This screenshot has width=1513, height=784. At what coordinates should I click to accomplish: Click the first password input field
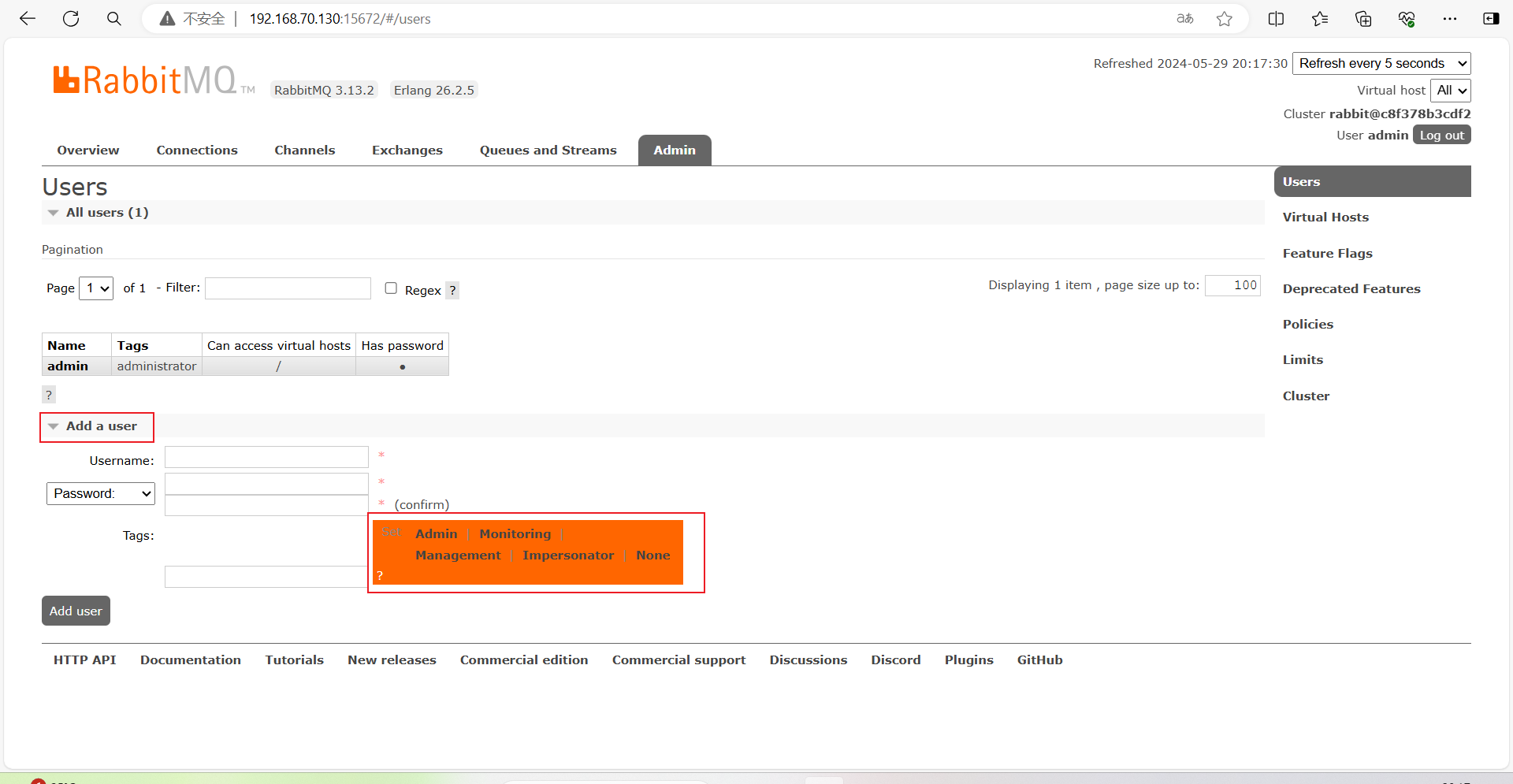[266, 484]
